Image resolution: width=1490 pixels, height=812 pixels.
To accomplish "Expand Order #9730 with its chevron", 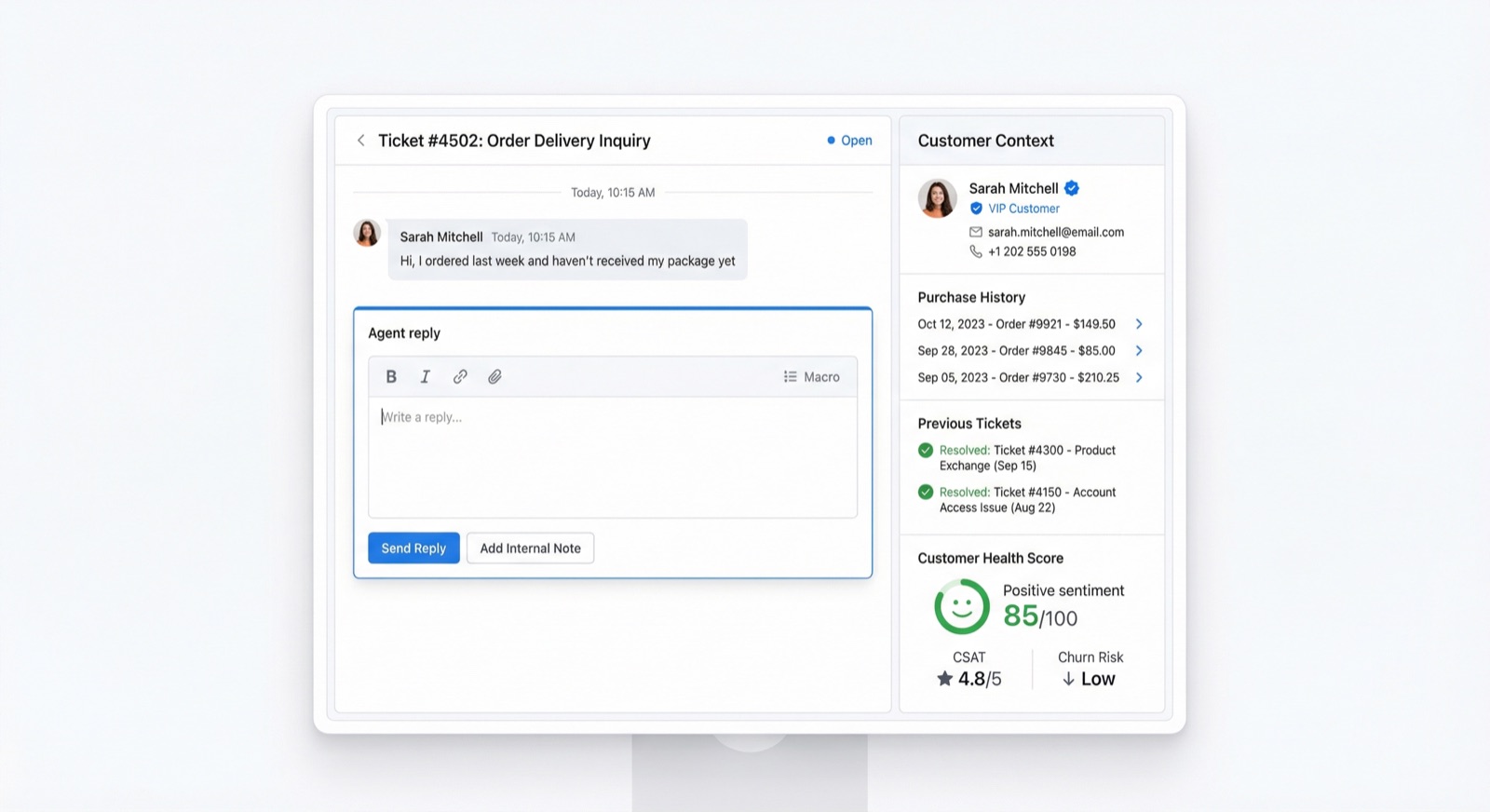I will [1138, 378].
